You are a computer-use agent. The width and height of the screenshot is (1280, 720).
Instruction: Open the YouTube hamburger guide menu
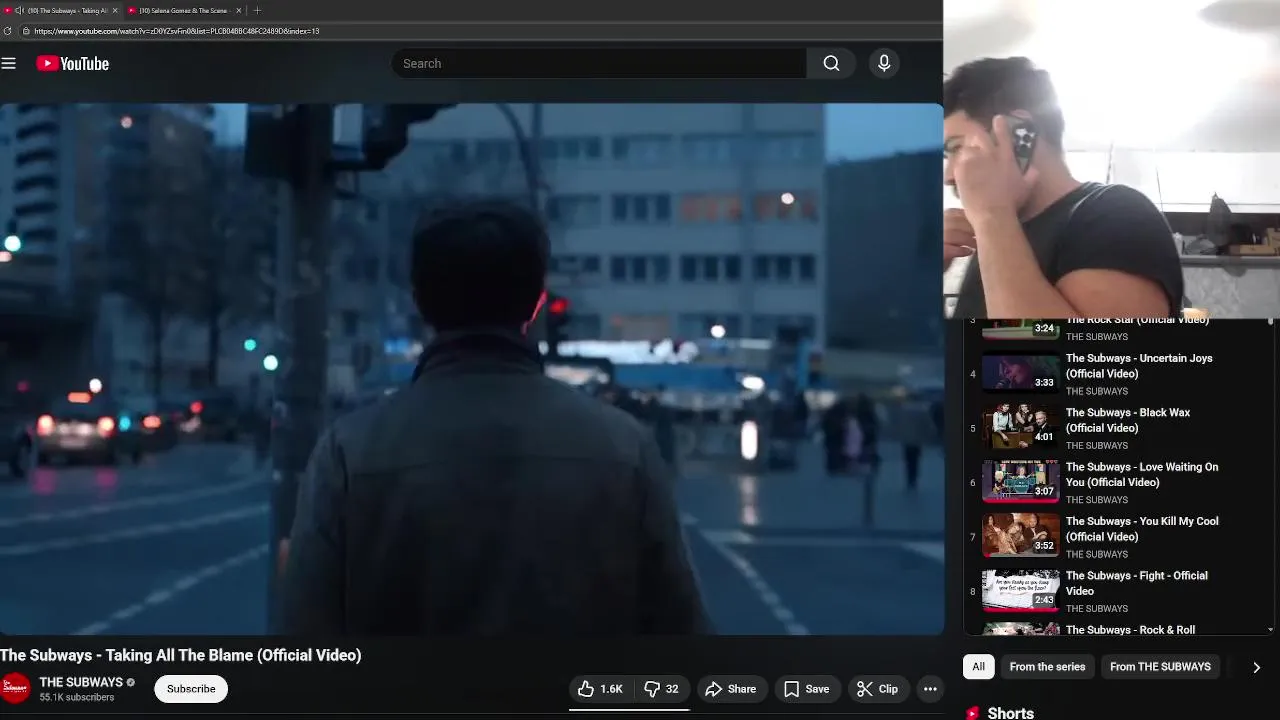9,63
